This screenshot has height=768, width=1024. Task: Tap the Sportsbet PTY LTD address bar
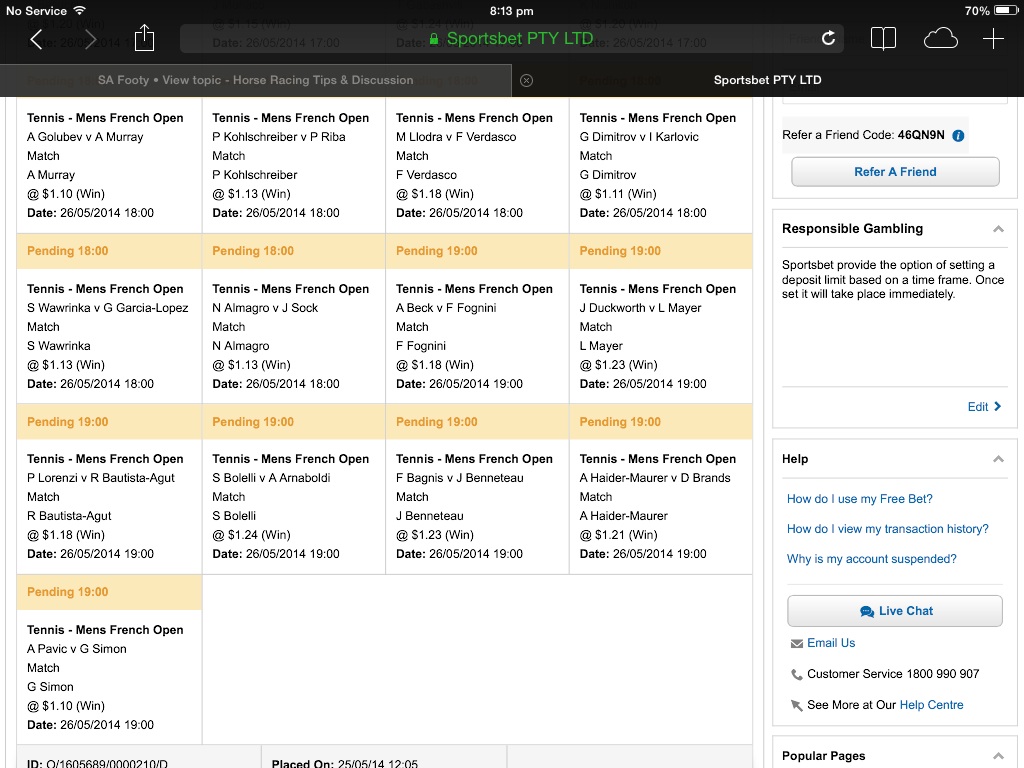(511, 39)
